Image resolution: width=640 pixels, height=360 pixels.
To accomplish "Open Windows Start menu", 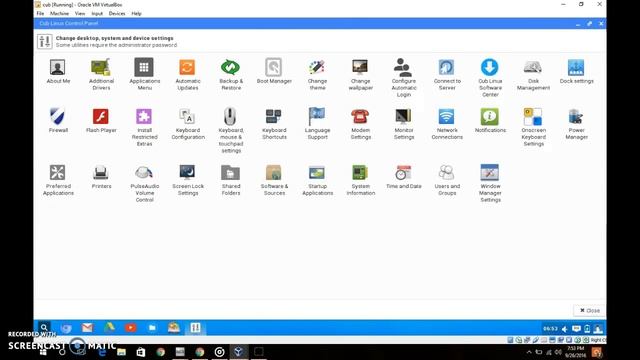I will (43, 352).
